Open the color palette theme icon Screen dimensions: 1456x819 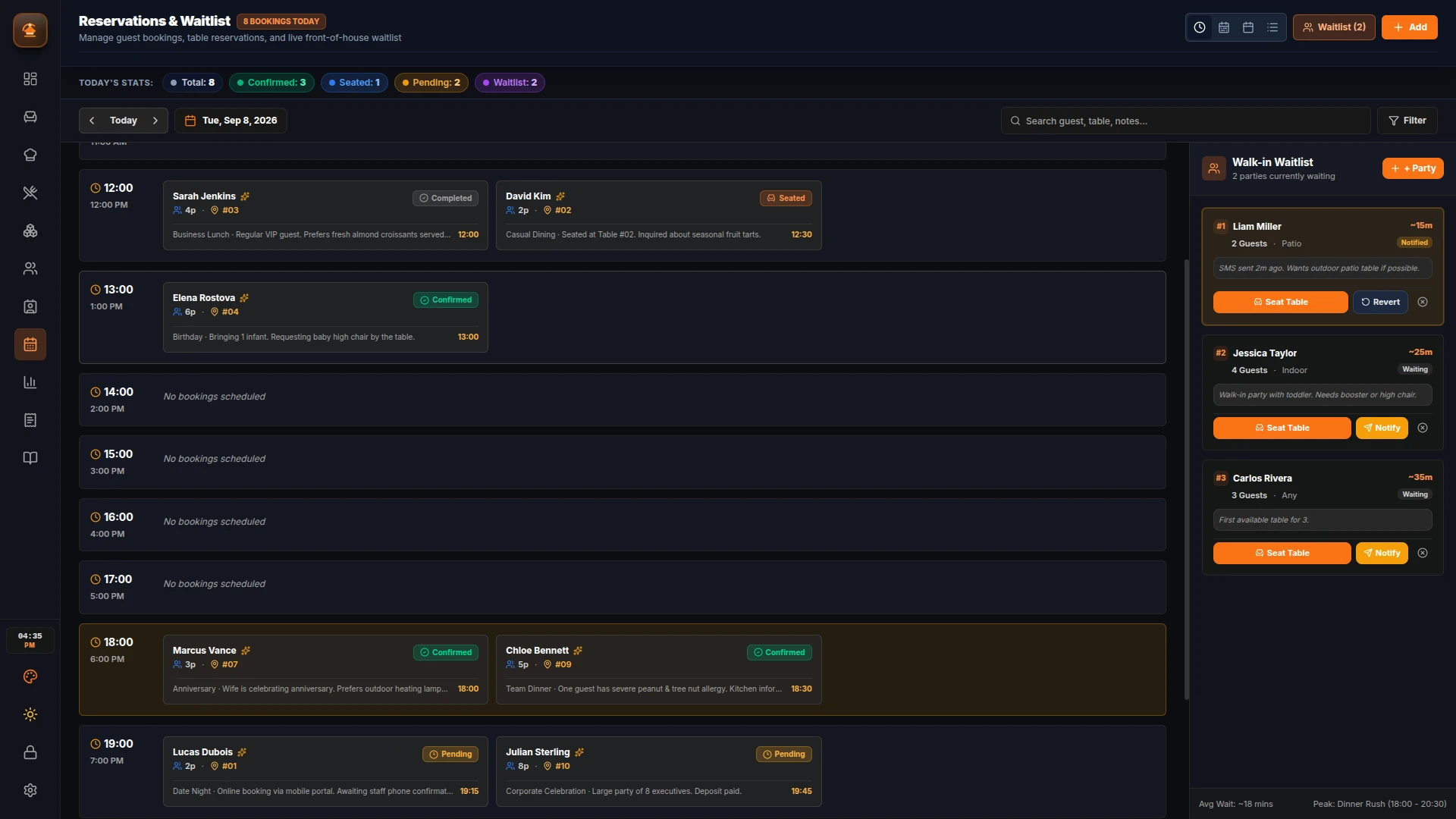pyautogui.click(x=30, y=676)
